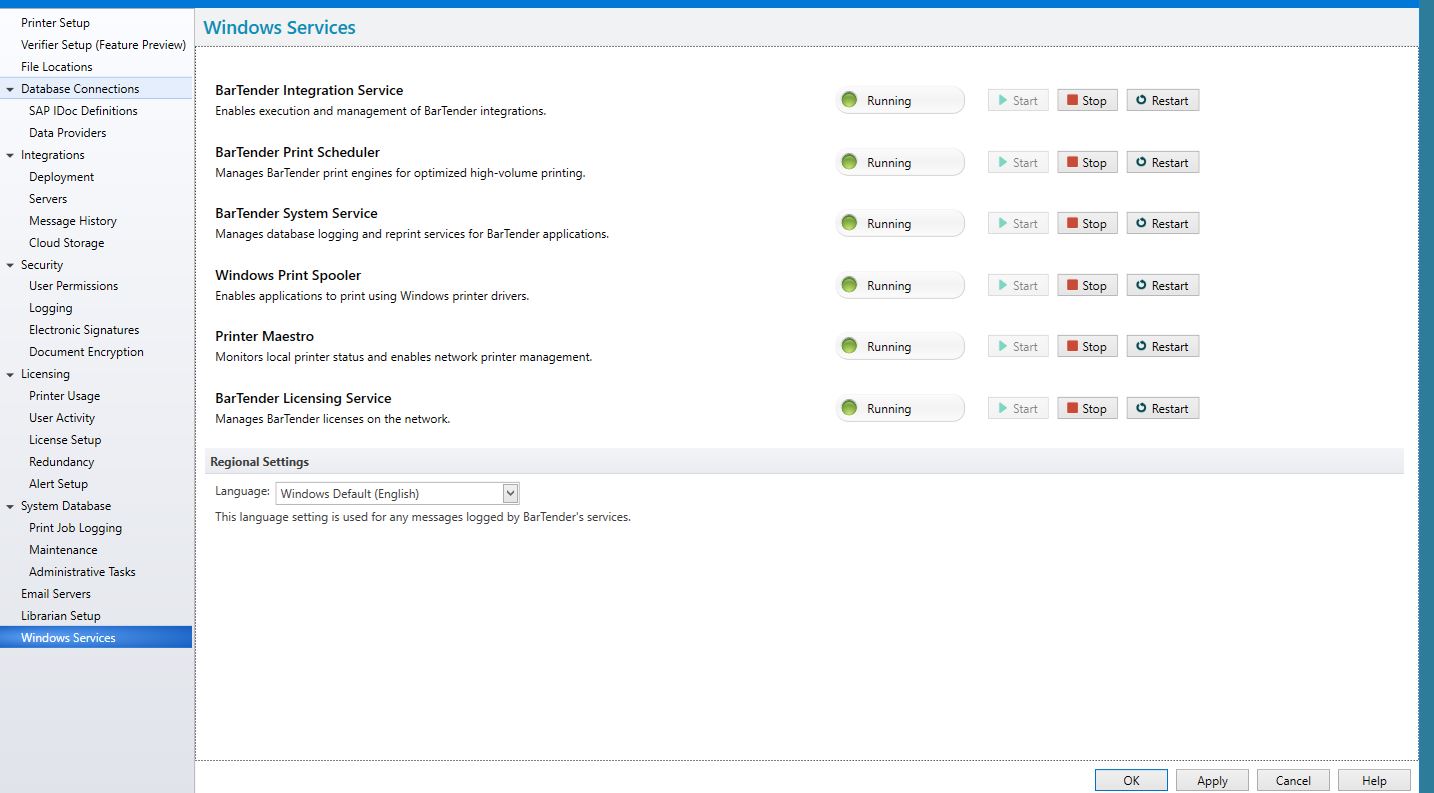Image resolution: width=1434 pixels, height=793 pixels.
Task: Open Electronic Signatures
Action: pyautogui.click(x=84, y=330)
